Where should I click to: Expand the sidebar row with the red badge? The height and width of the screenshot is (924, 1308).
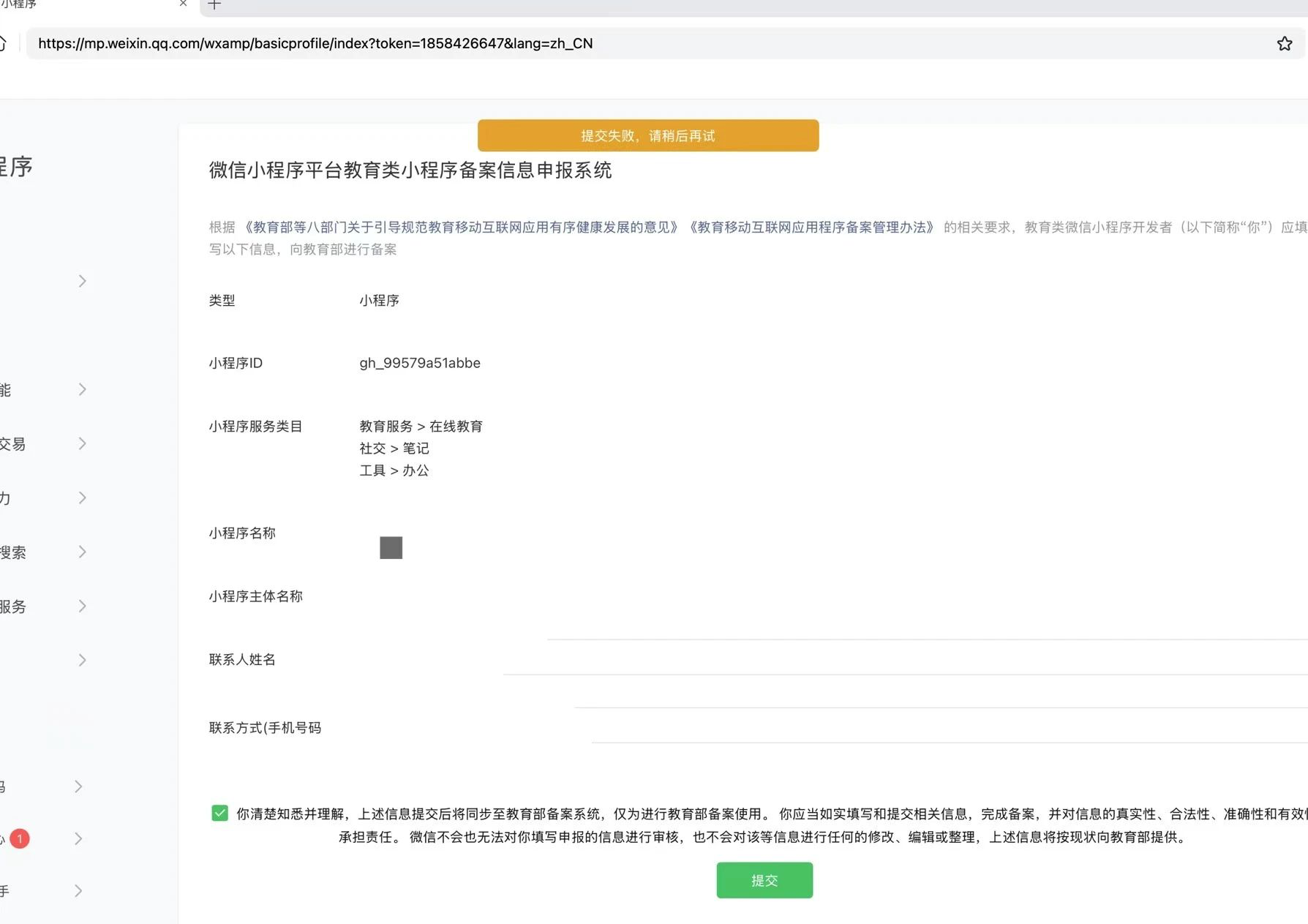point(78,838)
